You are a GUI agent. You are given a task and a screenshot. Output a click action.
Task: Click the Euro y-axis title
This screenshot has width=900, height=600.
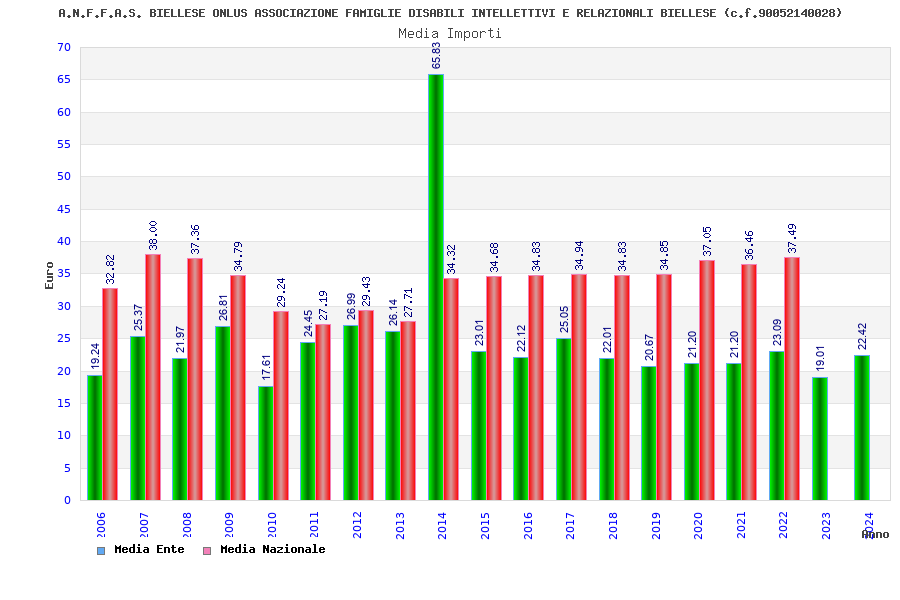pos(49,276)
